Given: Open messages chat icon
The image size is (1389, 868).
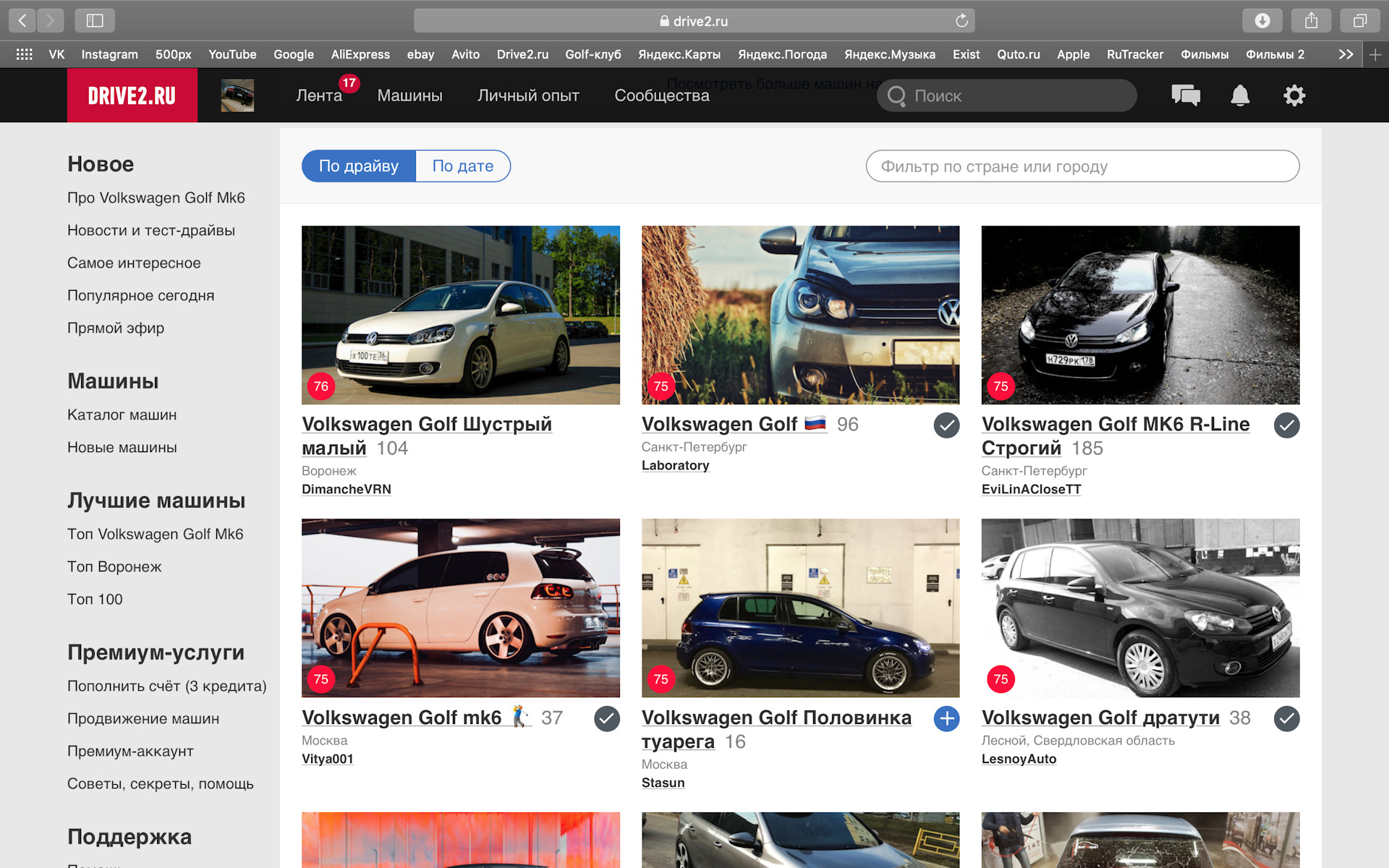Looking at the screenshot, I should point(1186,95).
